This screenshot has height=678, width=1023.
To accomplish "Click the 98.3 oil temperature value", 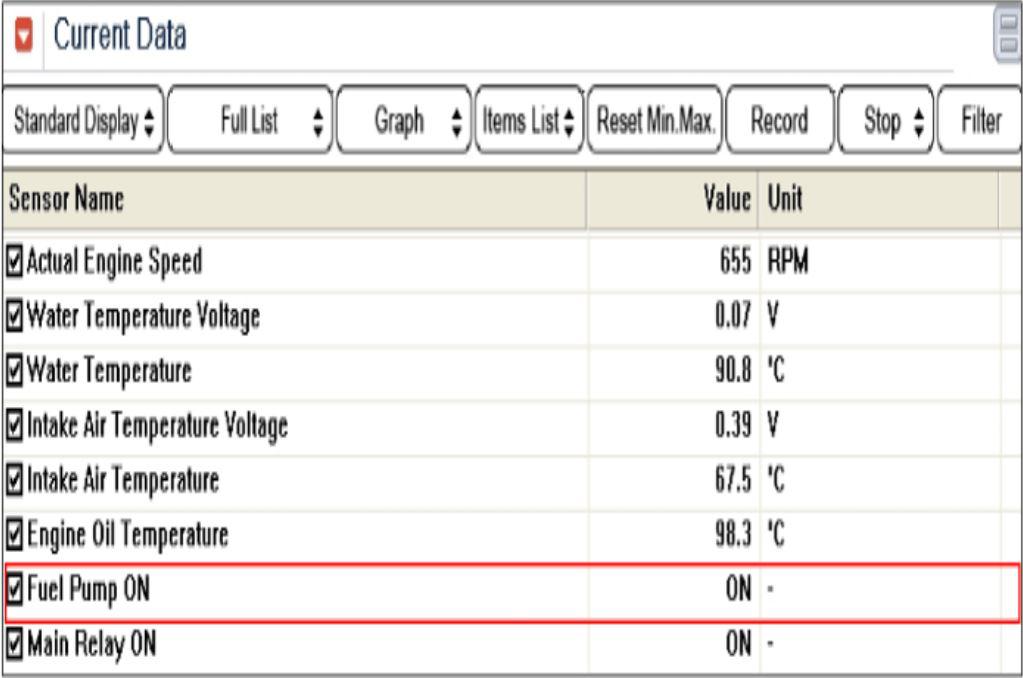I will [x=733, y=534].
